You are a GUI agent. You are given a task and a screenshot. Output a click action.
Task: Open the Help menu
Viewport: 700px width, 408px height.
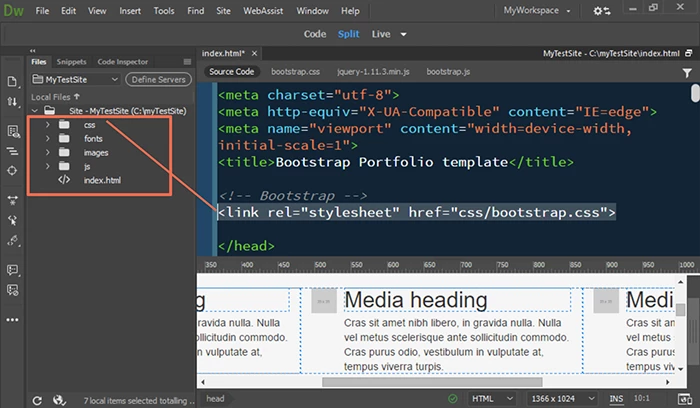350,11
